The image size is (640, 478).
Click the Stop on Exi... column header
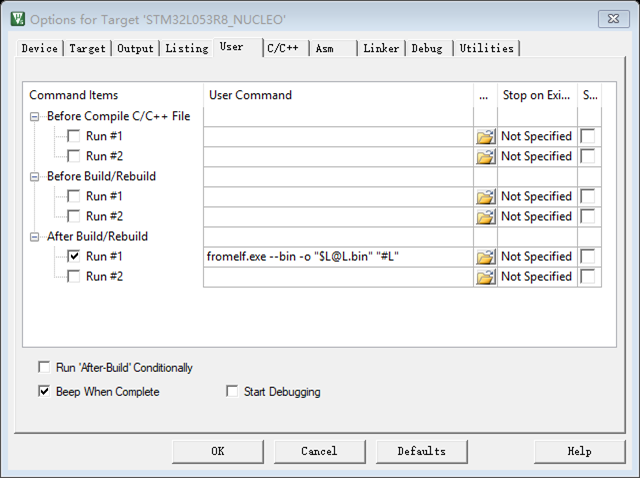tap(537, 95)
